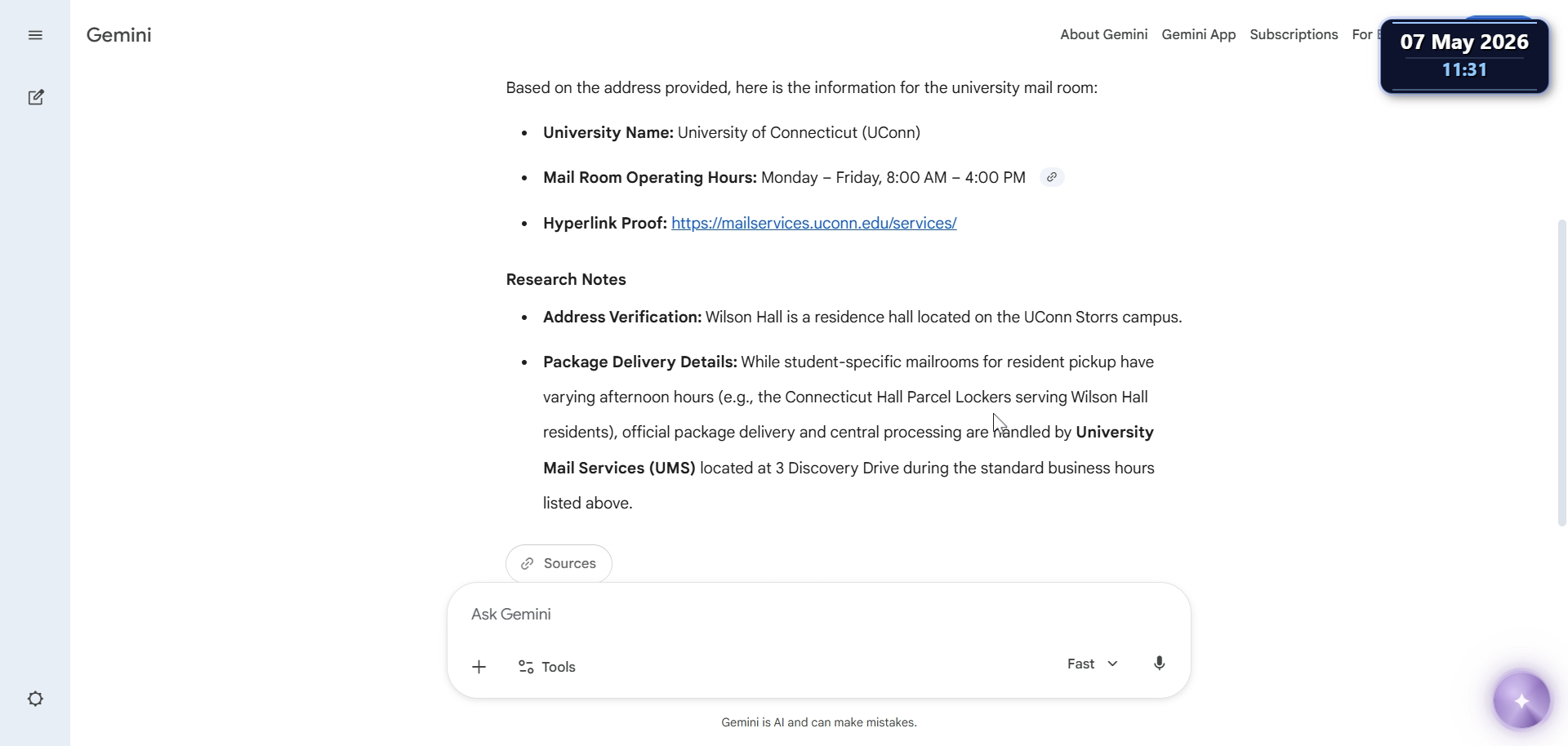Open the settings gear icon
The height and width of the screenshot is (746, 1568).
point(35,699)
